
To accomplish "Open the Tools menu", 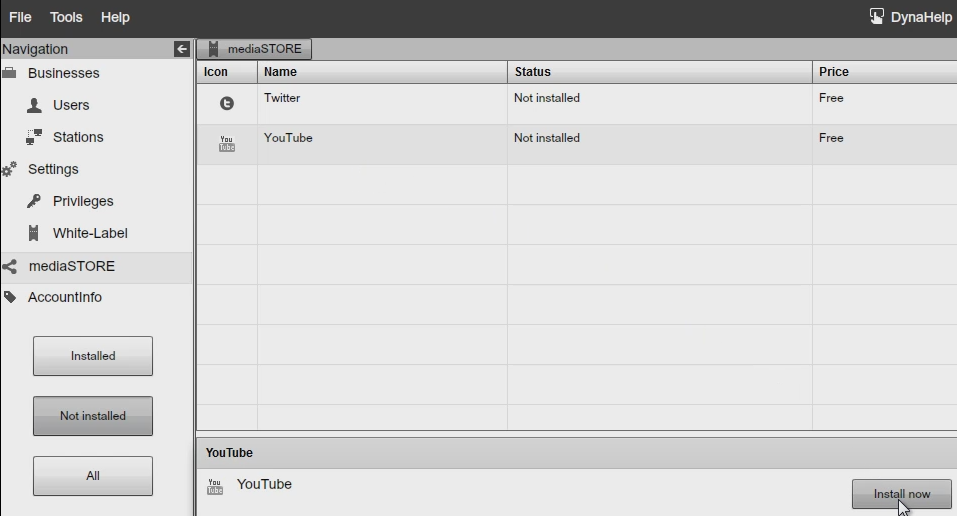I will tap(66, 17).
